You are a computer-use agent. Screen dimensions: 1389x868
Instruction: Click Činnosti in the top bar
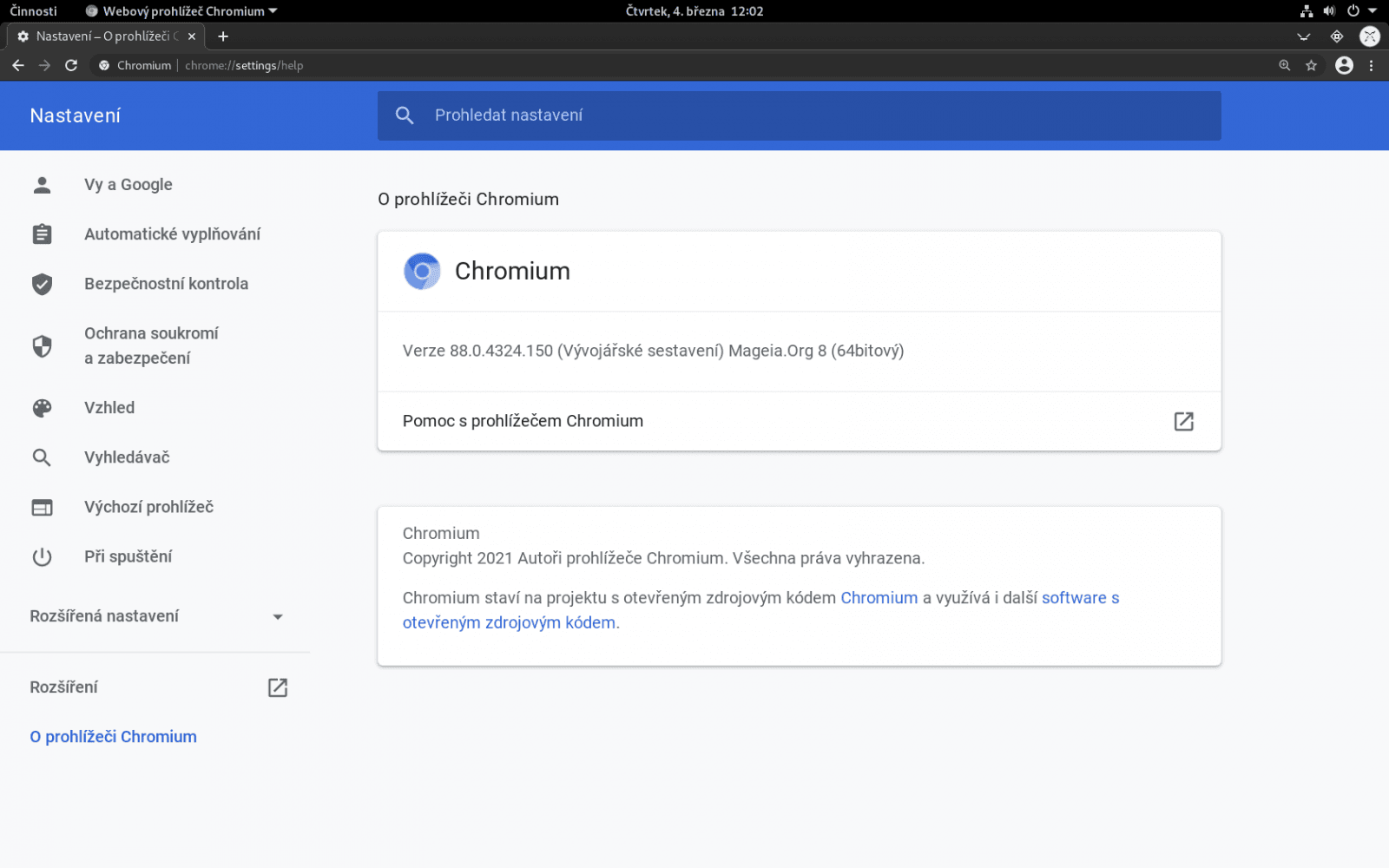pos(33,11)
